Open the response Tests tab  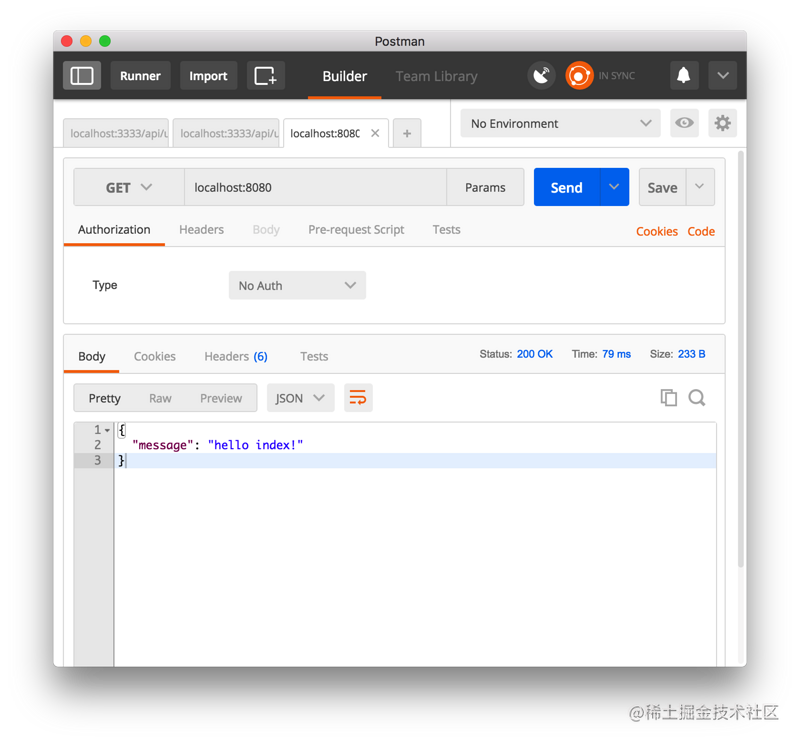314,356
